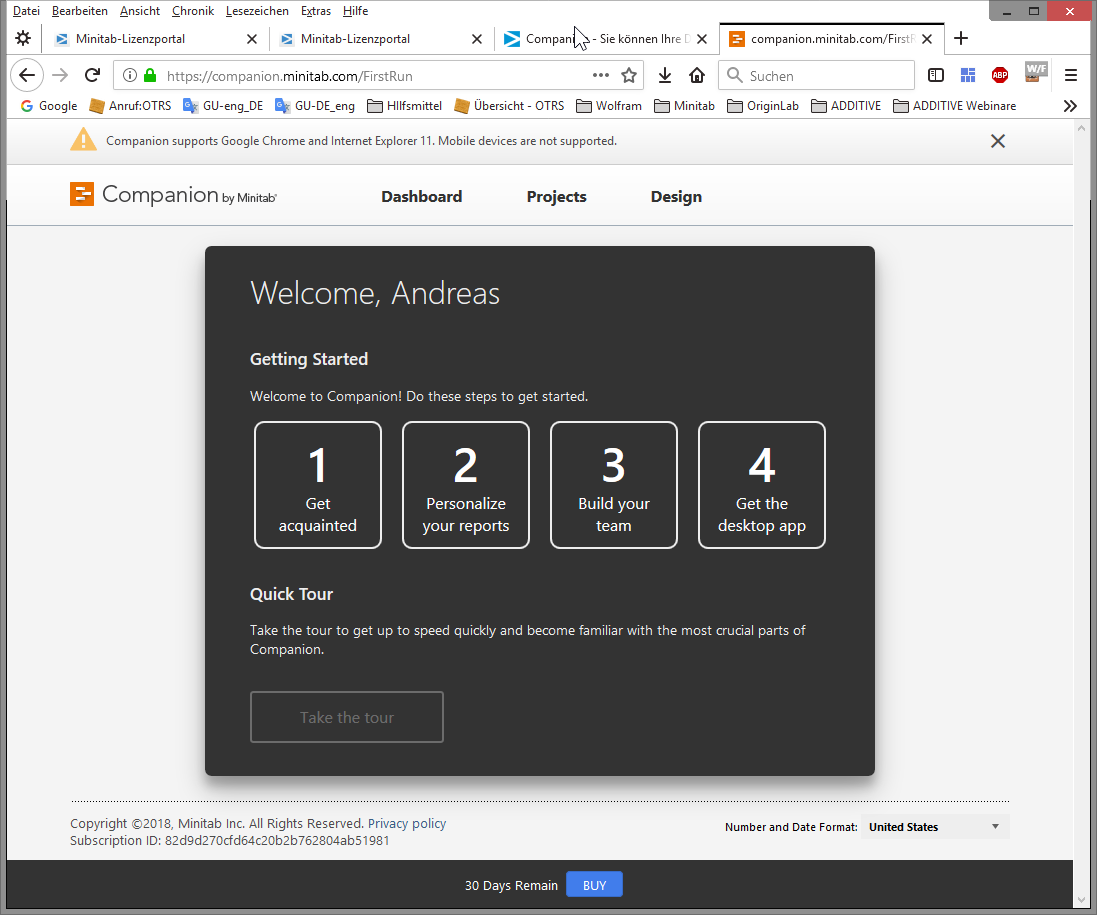The width and height of the screenshot is (1097, 915).
Task: Click the Subscription ID text
Action: click(229, 841)
